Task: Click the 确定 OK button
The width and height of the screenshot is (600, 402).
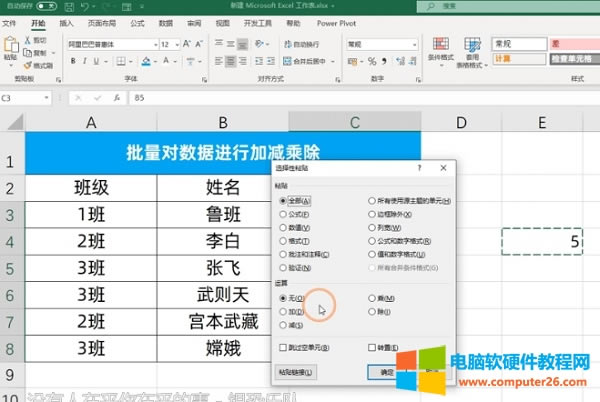Action: [x=388, y=372]
